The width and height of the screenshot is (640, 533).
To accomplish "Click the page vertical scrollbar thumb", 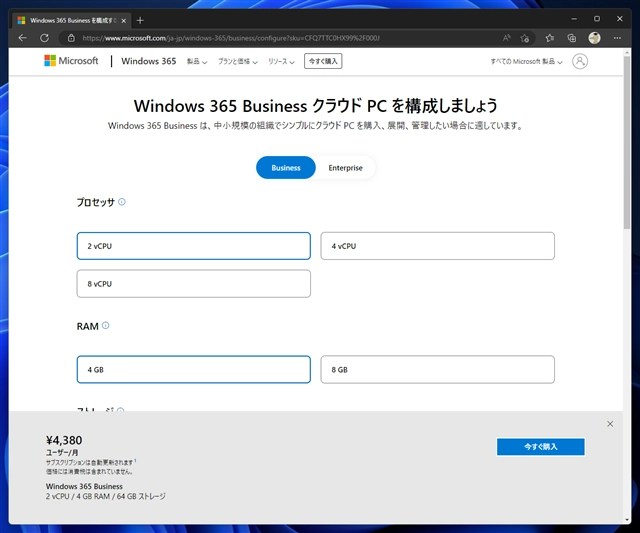I will (x=627, y=143).
